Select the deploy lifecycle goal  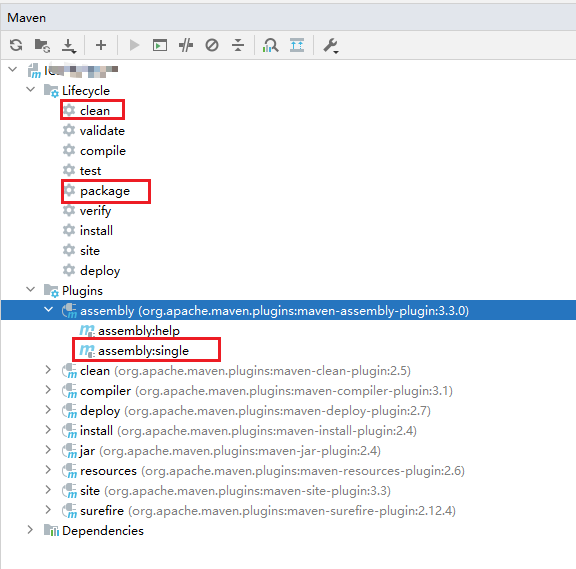(x=91, y=271)
